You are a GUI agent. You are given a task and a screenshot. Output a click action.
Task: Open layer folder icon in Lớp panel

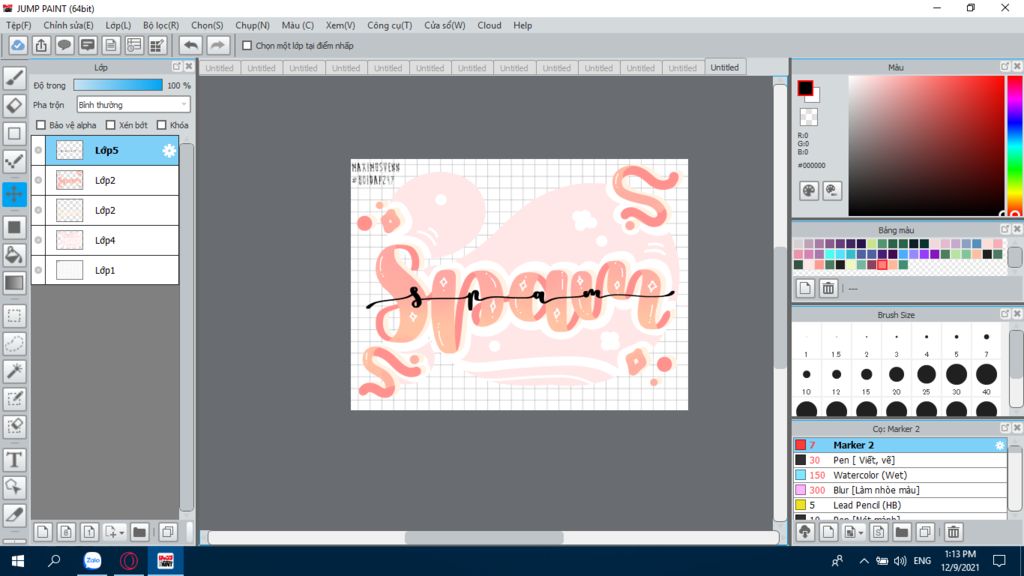(x=139, y=532)
